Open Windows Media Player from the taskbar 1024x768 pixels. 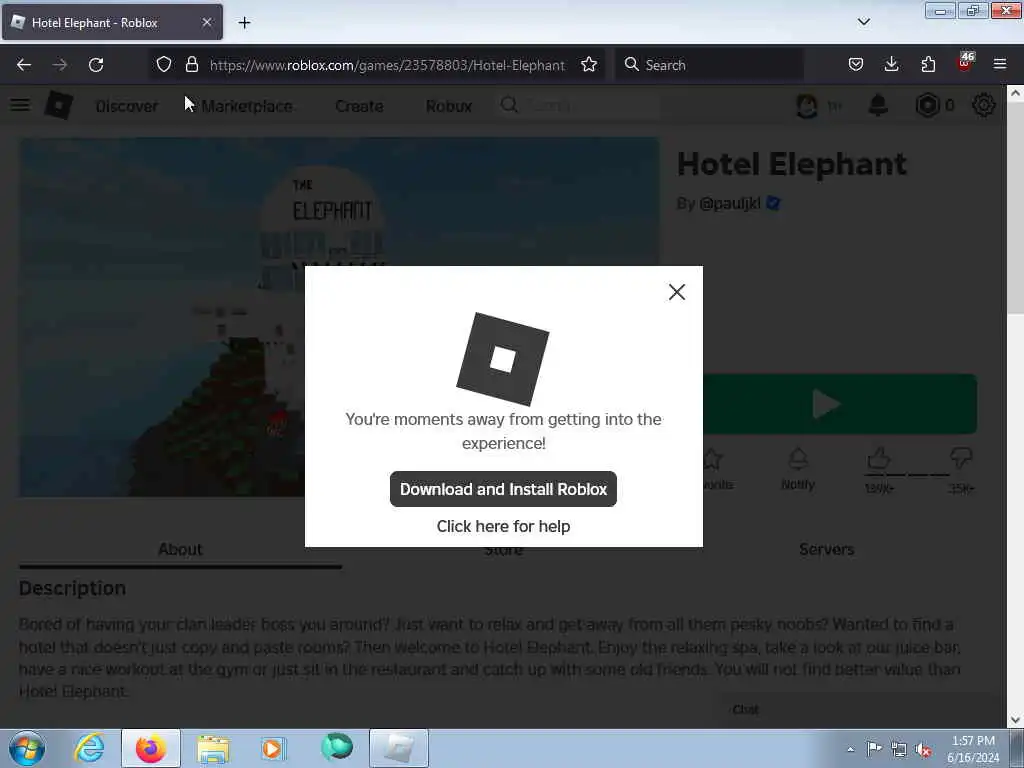274,748
